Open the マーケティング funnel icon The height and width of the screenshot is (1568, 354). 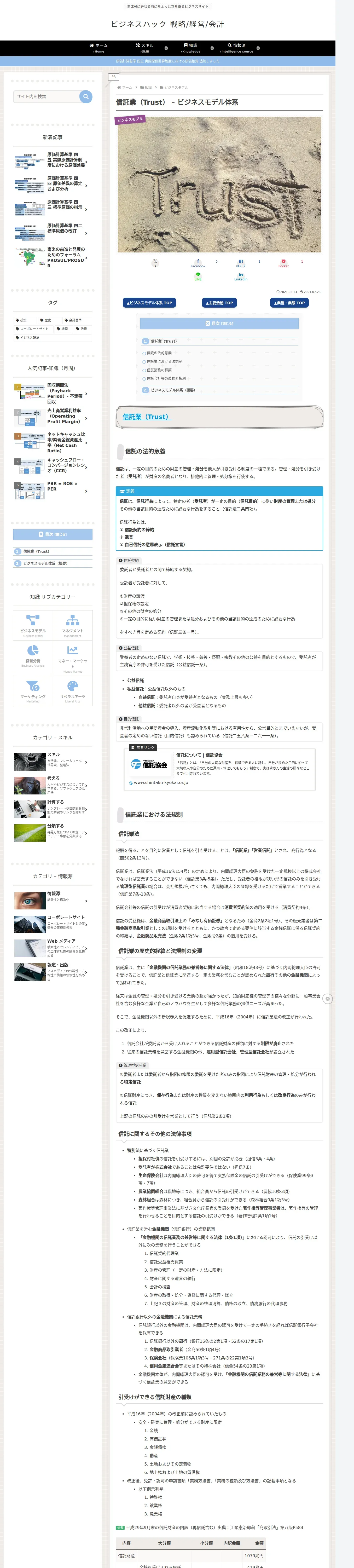click(33, 686)
